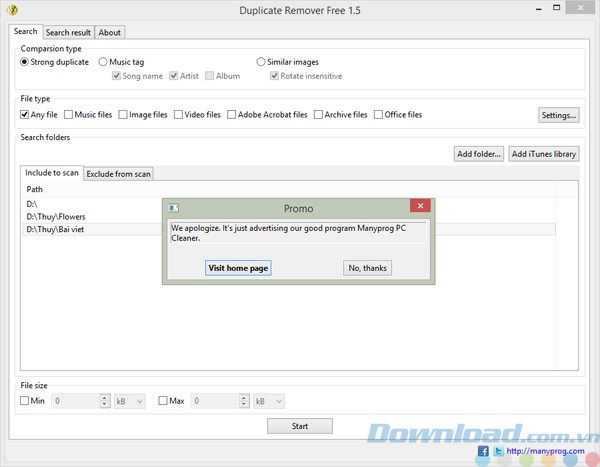Click the Twitter icon in status bar
Screen dimensions: 600x467
pyautogui.click(x=499, y=451)
